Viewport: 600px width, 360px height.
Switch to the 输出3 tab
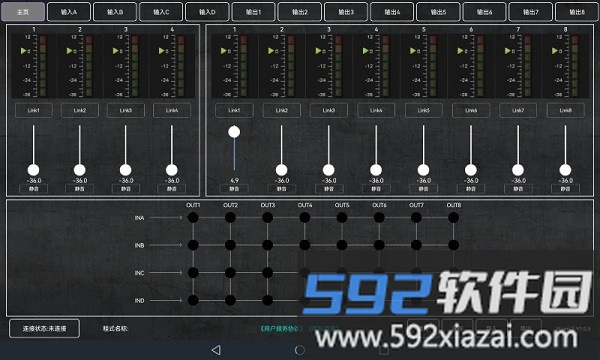(x=346, y=12)
